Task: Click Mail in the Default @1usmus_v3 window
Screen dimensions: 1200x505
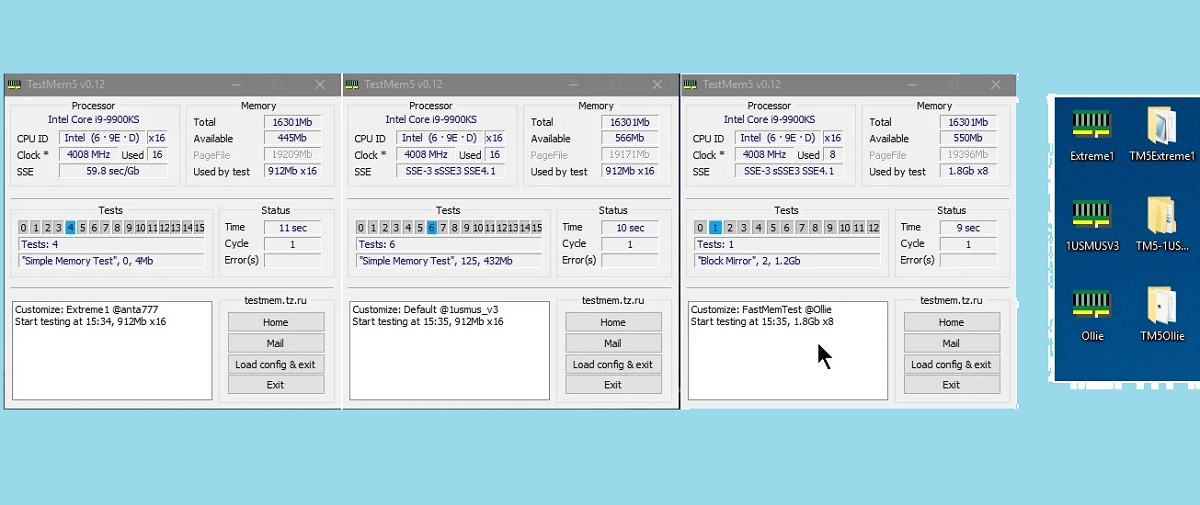Action: click(x=613, y=343)
